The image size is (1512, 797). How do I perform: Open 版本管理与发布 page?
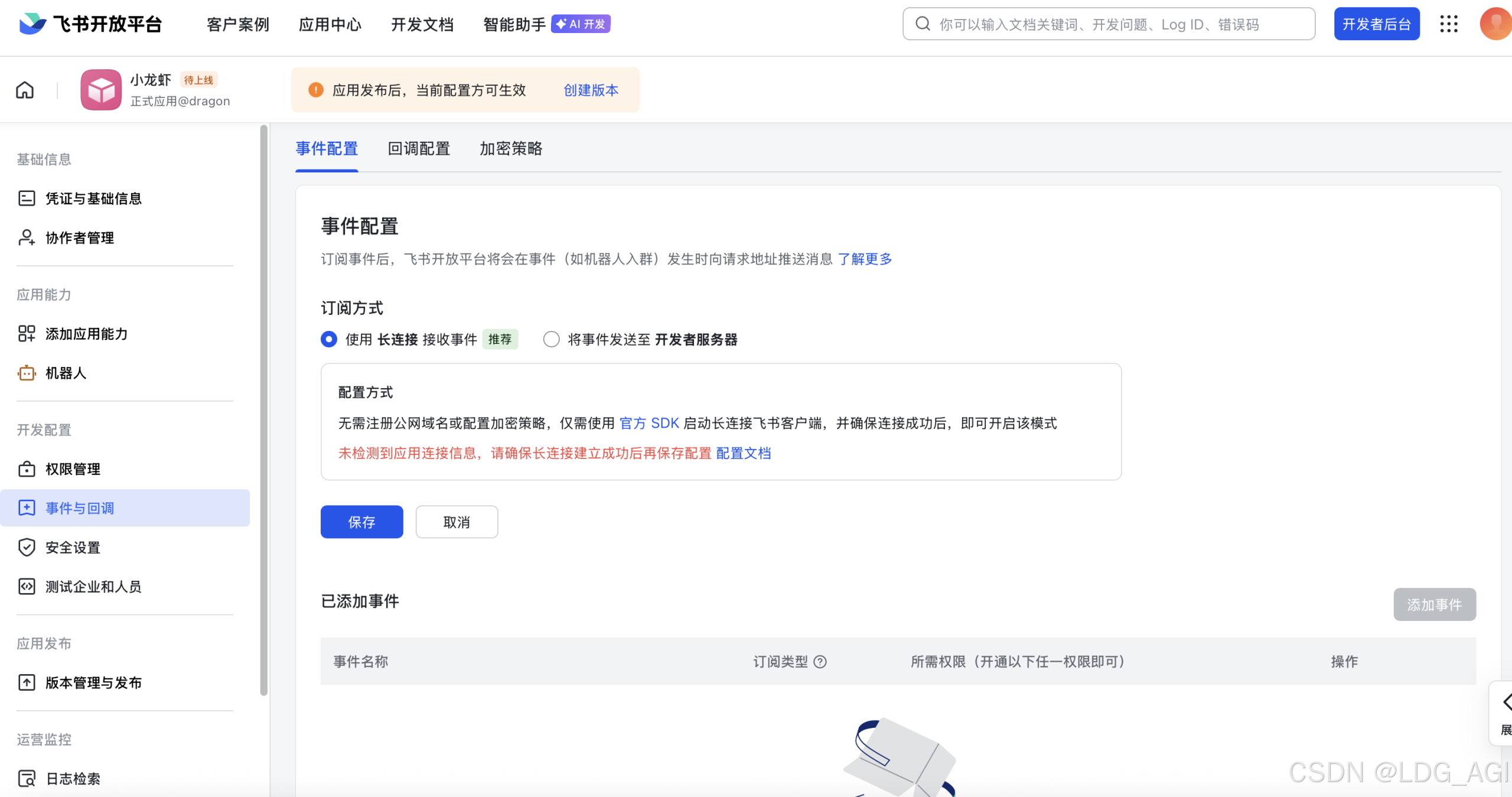(x=93, y=683)
